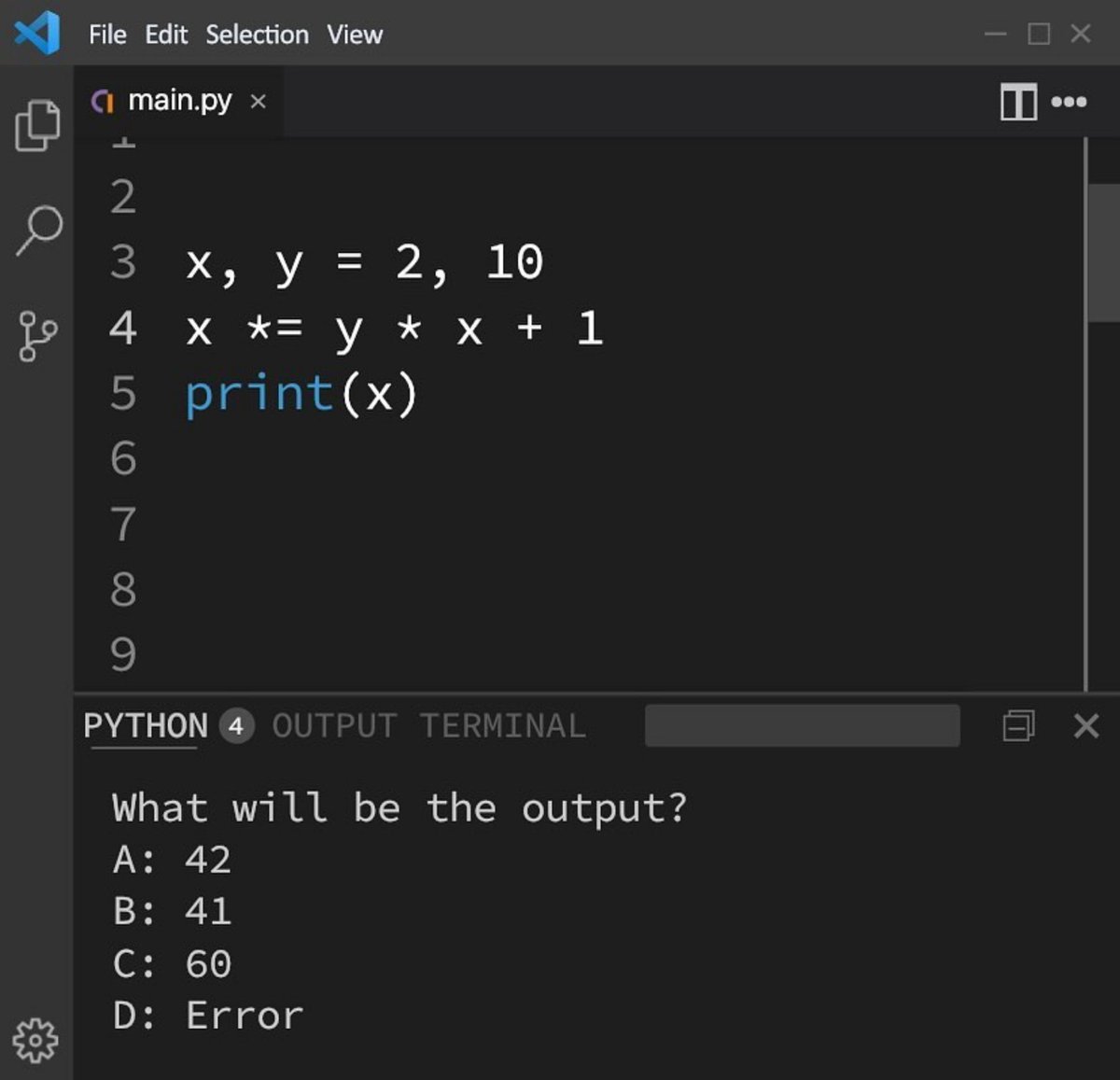The image size is (1120, 1080).
Task: Click the panel search input field
Action: point(803,725)
